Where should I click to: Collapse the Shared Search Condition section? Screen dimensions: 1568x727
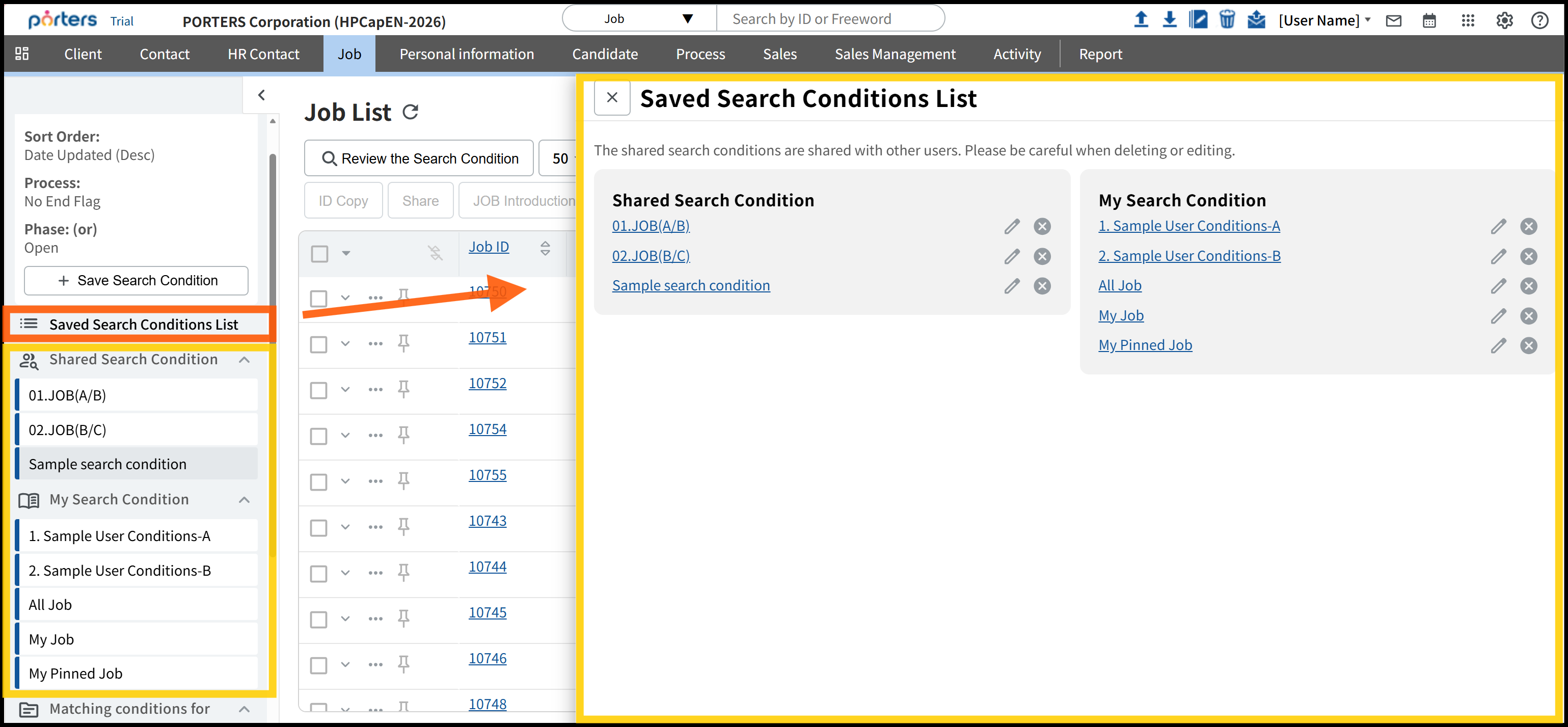pyautogui.click(x=245, y=360)
